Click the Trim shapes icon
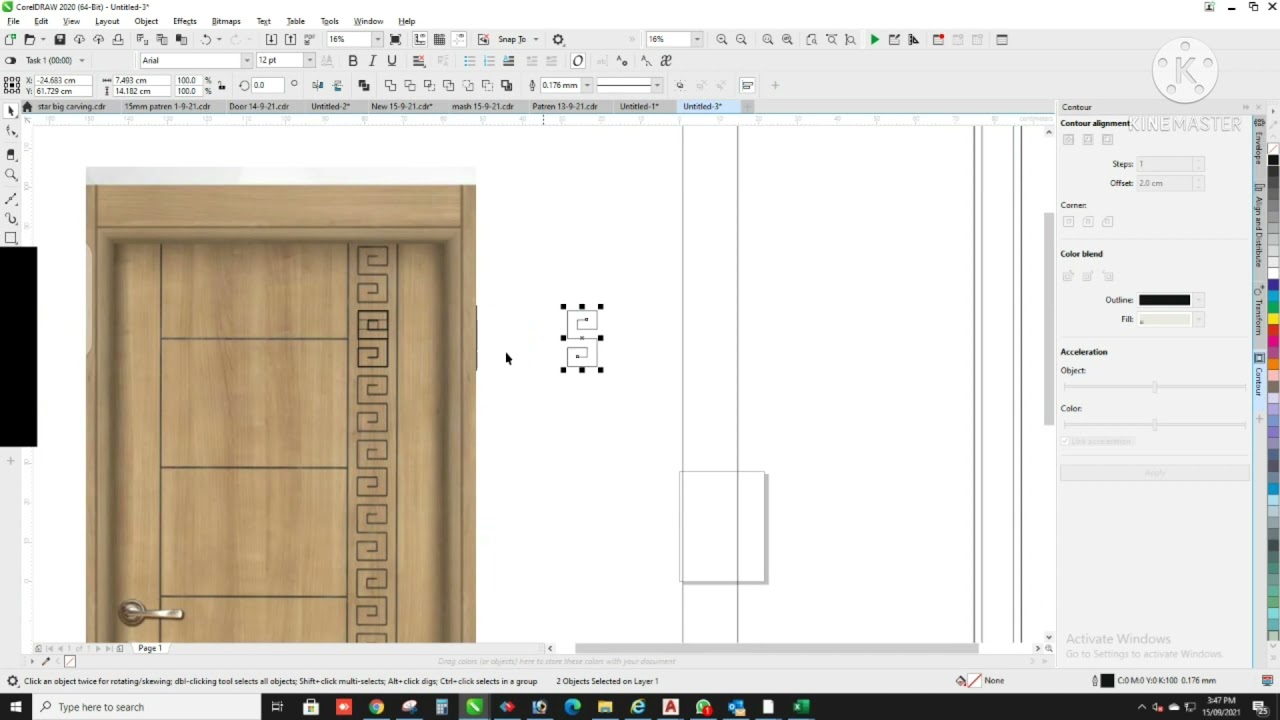 point(410,85)
